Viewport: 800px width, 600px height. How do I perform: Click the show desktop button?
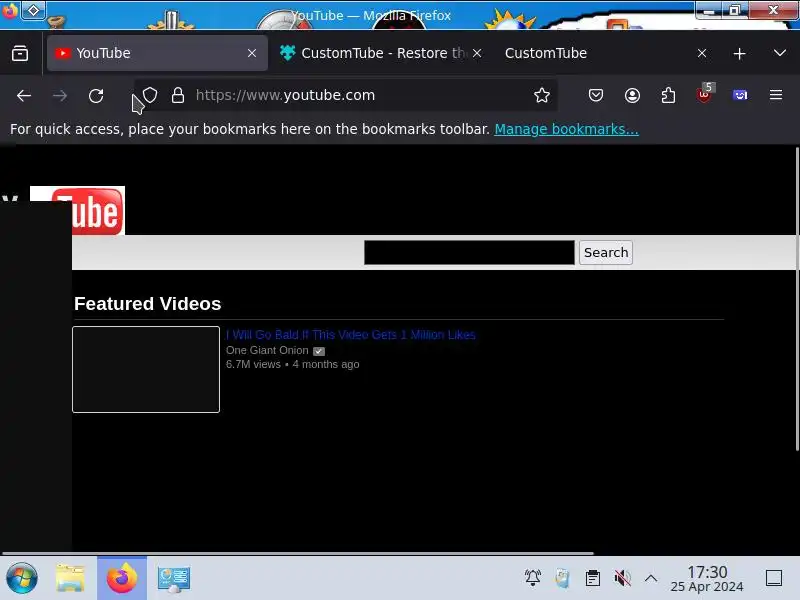click(774, 578)
